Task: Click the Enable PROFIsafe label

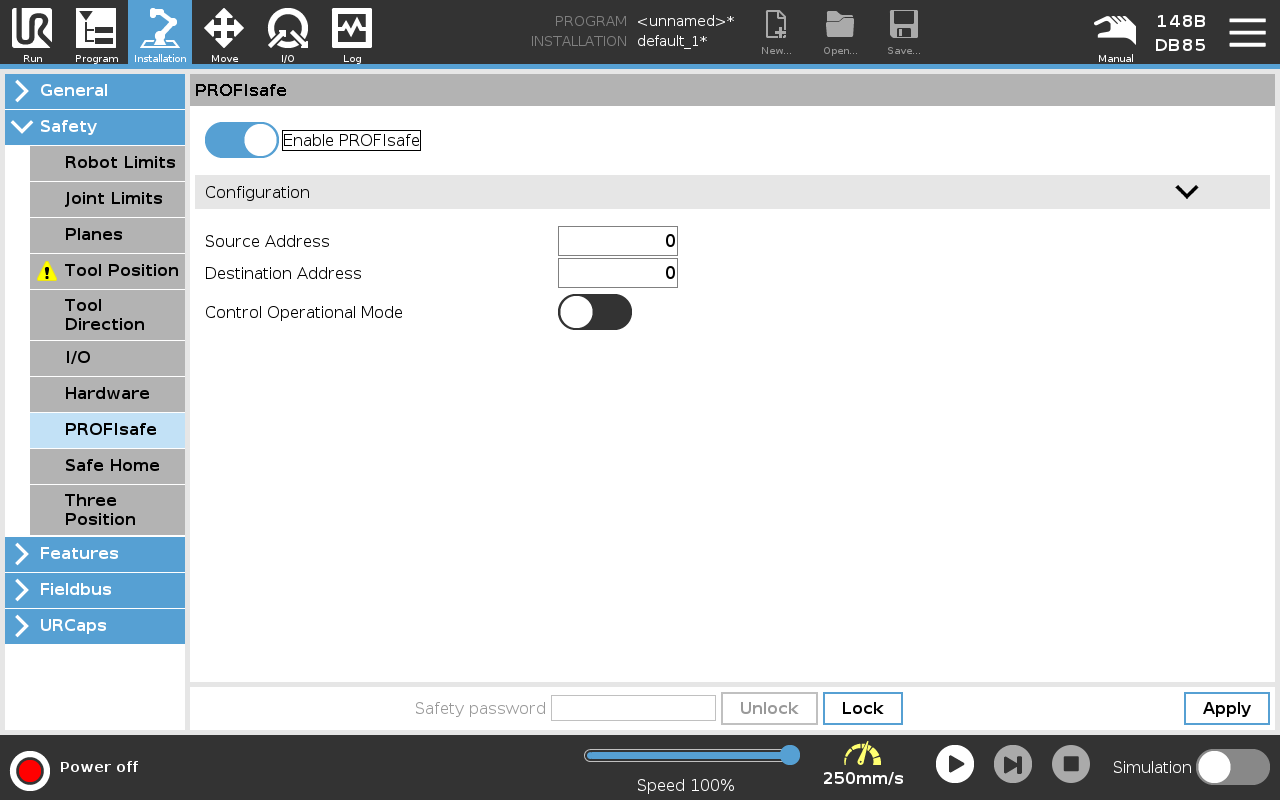Action: [351, 140]
